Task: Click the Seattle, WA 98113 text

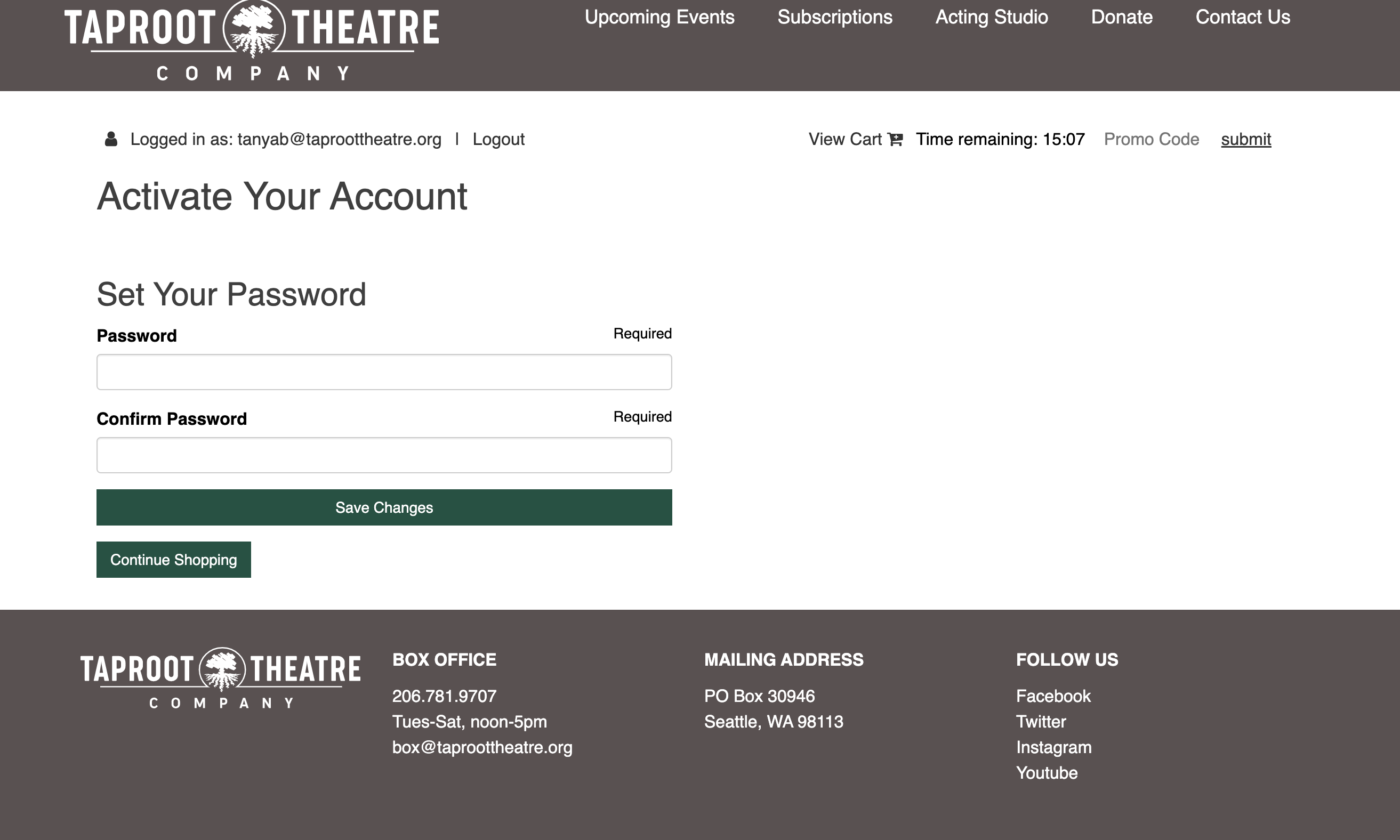Action: 773,721
